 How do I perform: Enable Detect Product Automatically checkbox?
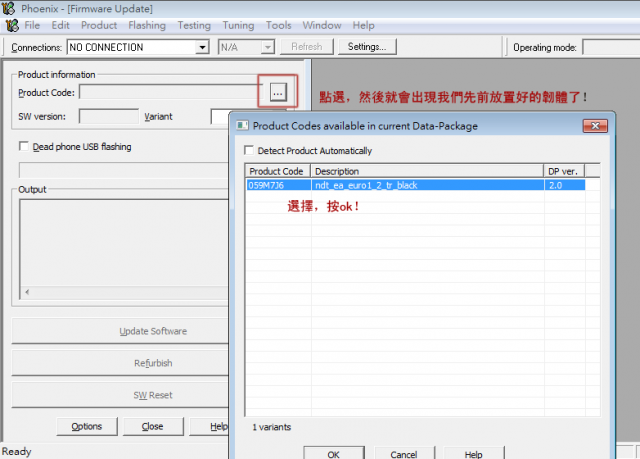click(249, 150)
